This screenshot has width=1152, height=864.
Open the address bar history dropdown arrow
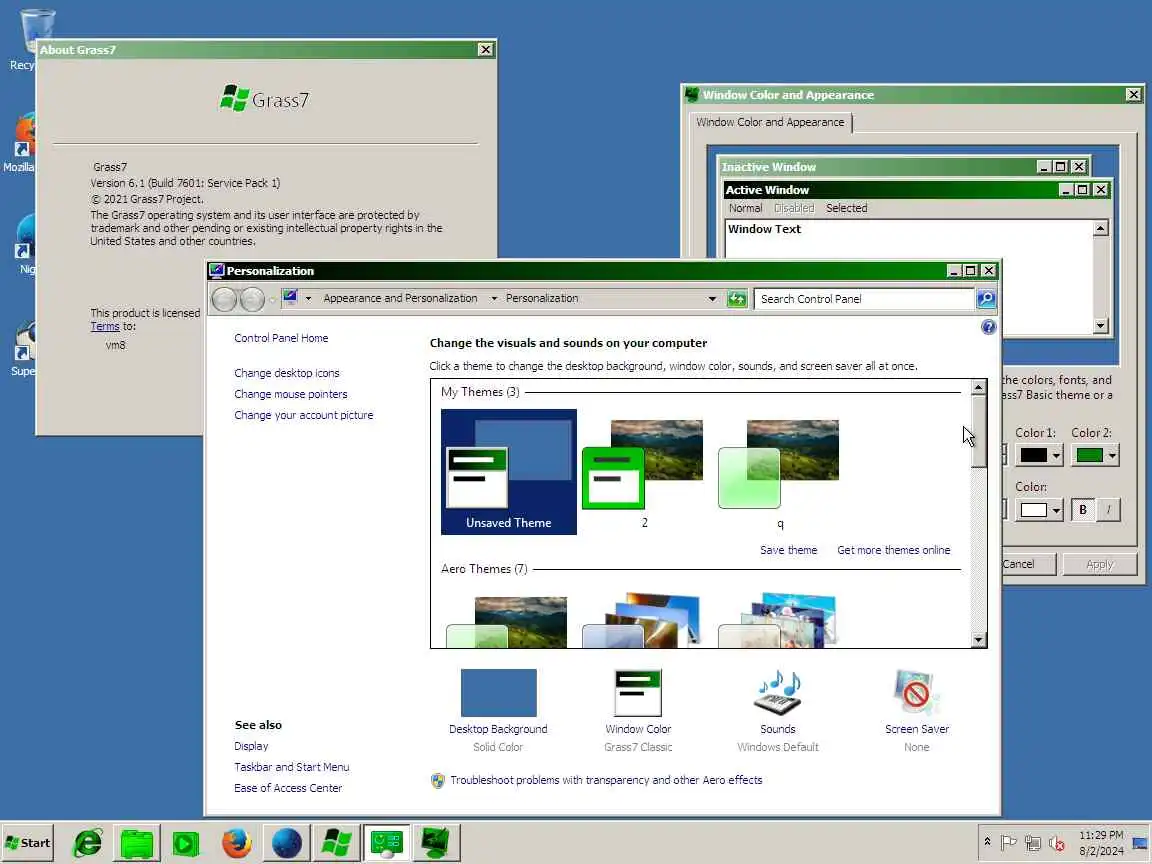(712, 299)
